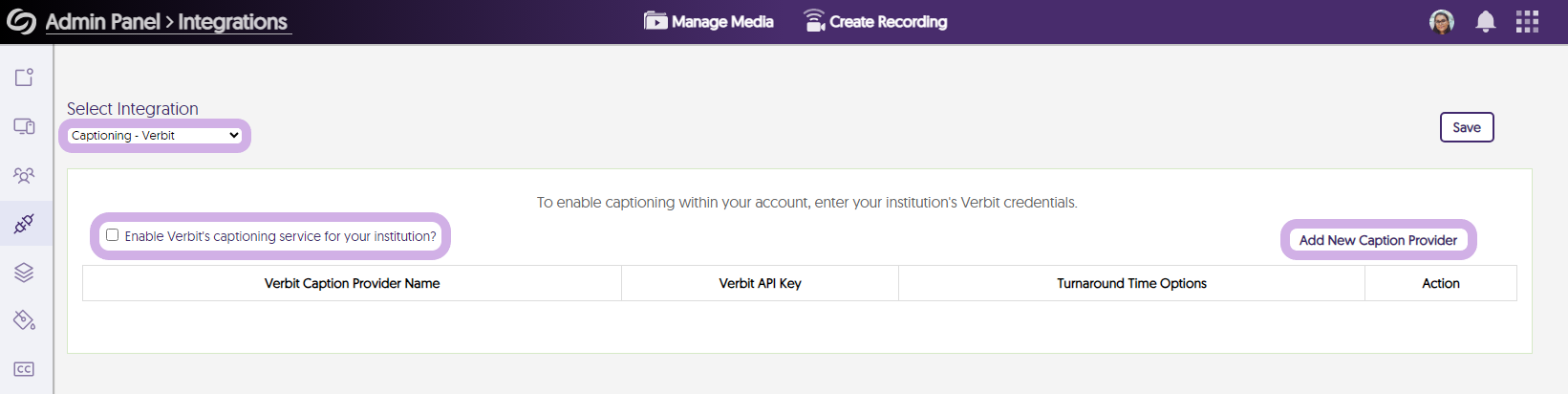
Task: Select the integrations plug sidebar icon
Action: pos(24,224)
